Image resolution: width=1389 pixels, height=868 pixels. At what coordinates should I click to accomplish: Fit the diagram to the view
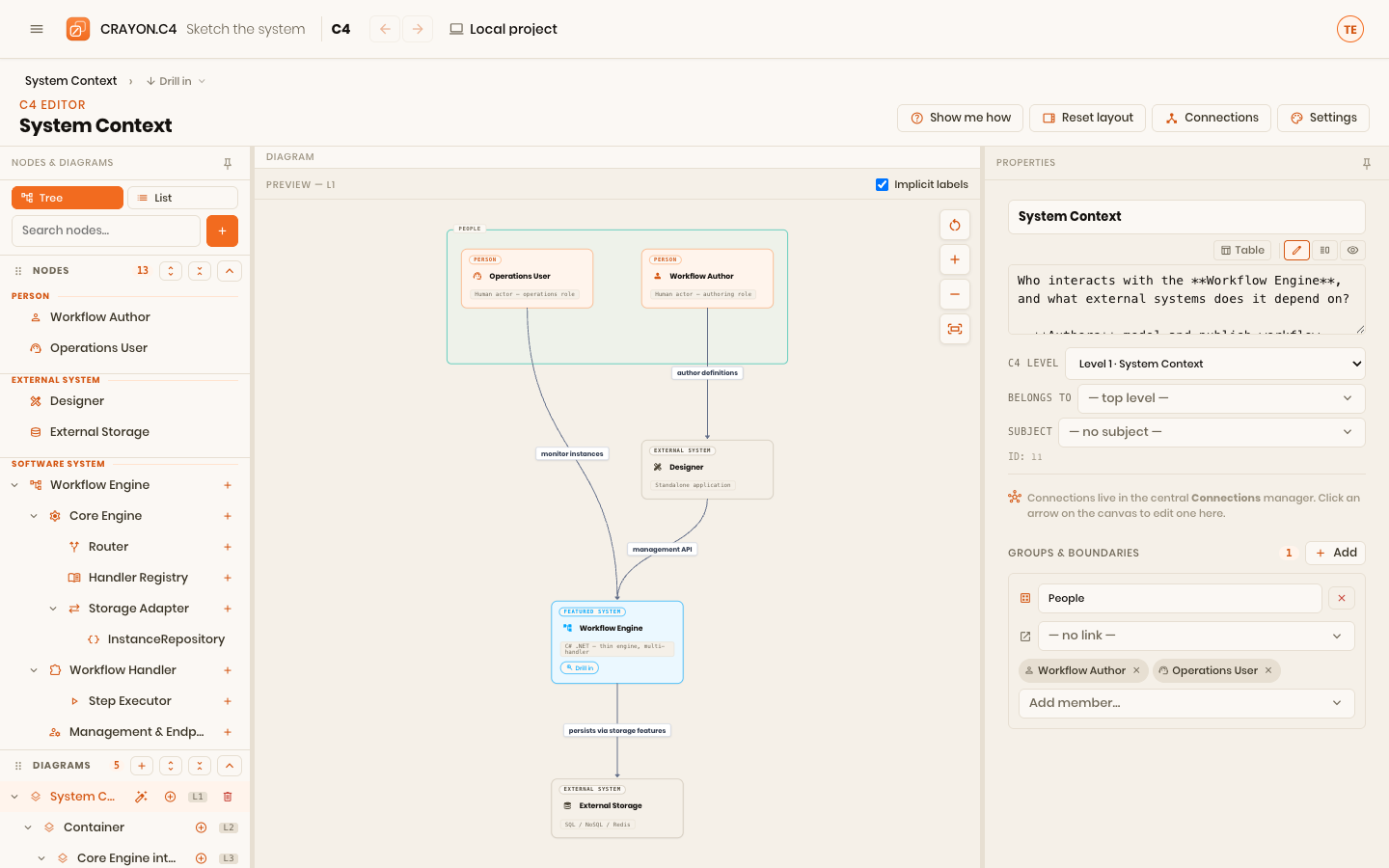[955, 329]
